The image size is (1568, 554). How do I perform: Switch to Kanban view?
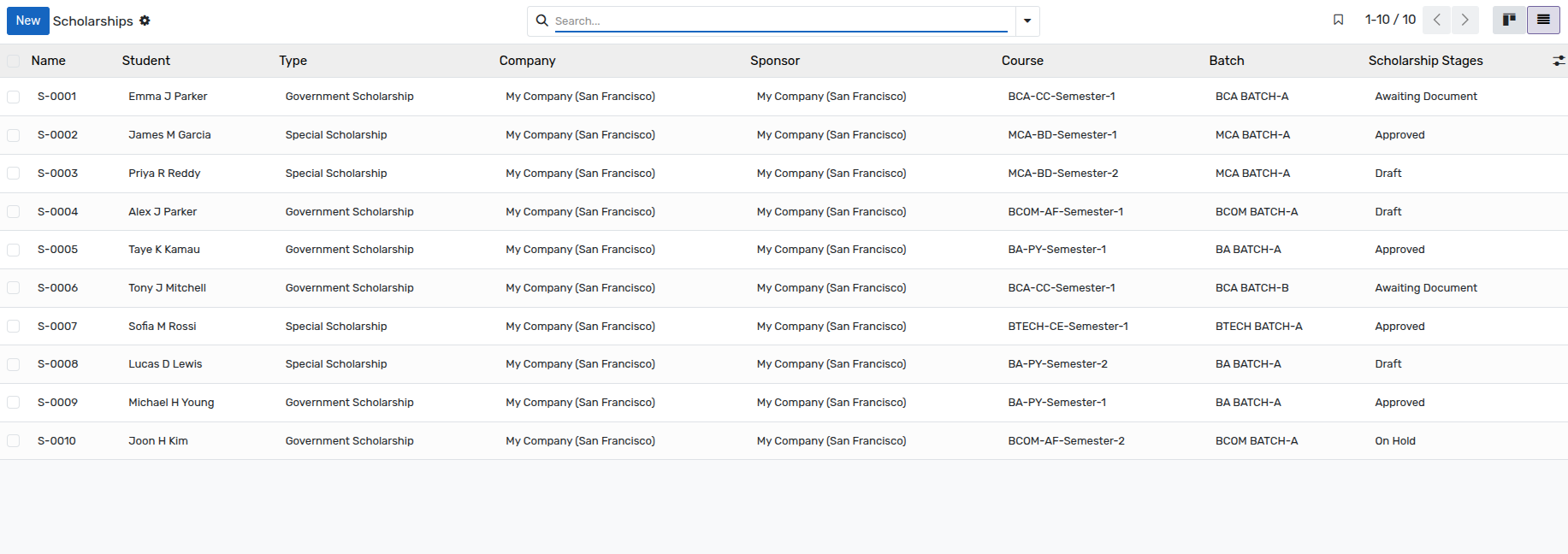click(x=1509, y=20)
